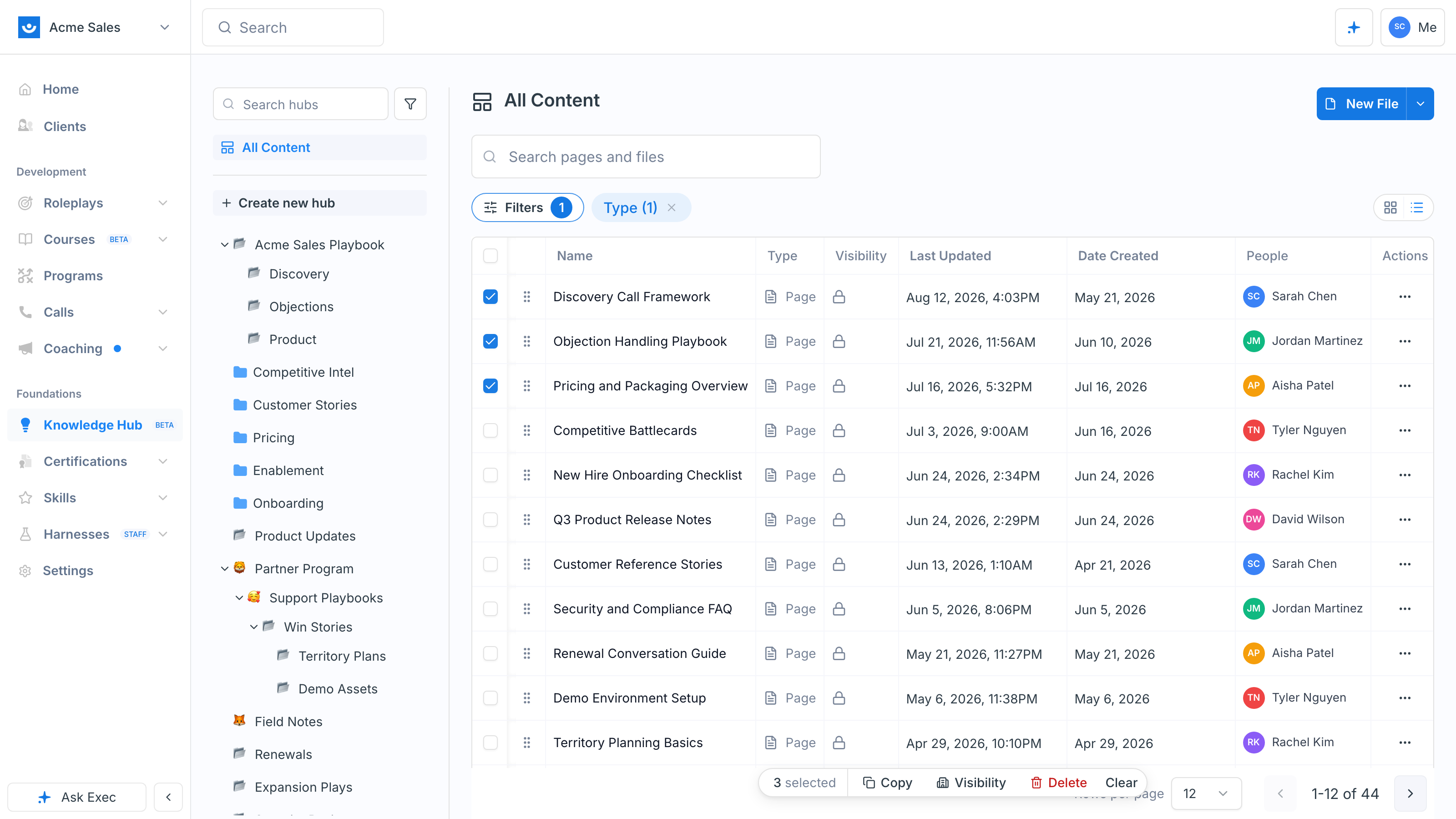The image size is (1456, 819).
Task: Remove the Type (1) filter chip
Action: (672, 207)
